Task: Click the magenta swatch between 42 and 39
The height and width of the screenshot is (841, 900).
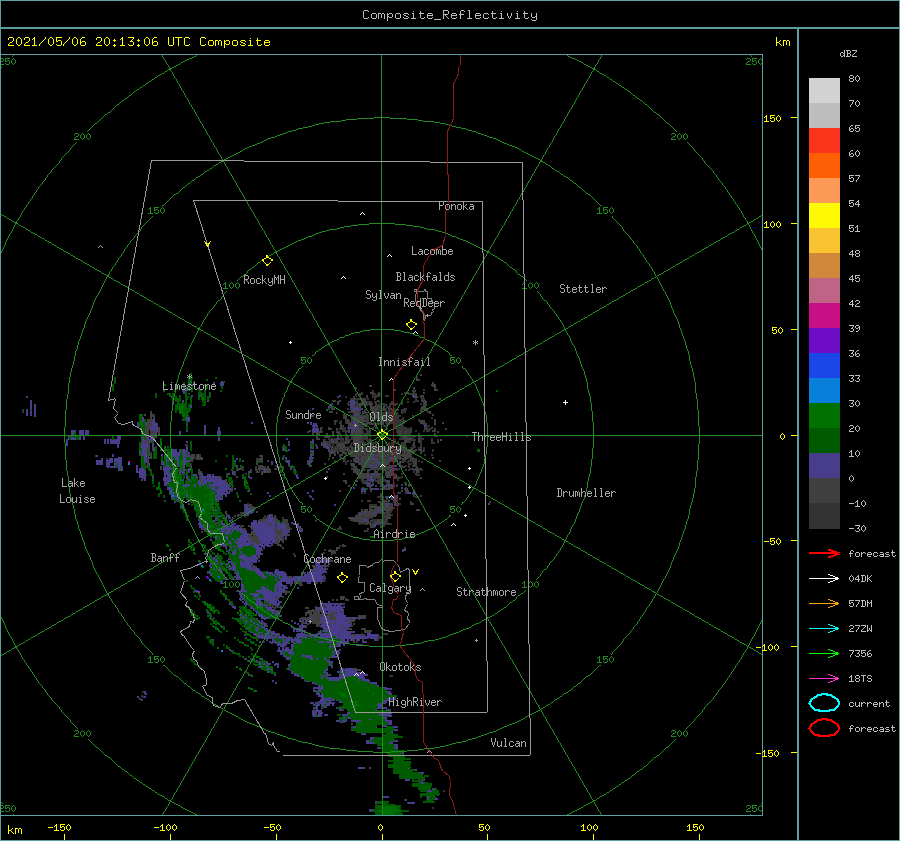Action: click(824, 315)
